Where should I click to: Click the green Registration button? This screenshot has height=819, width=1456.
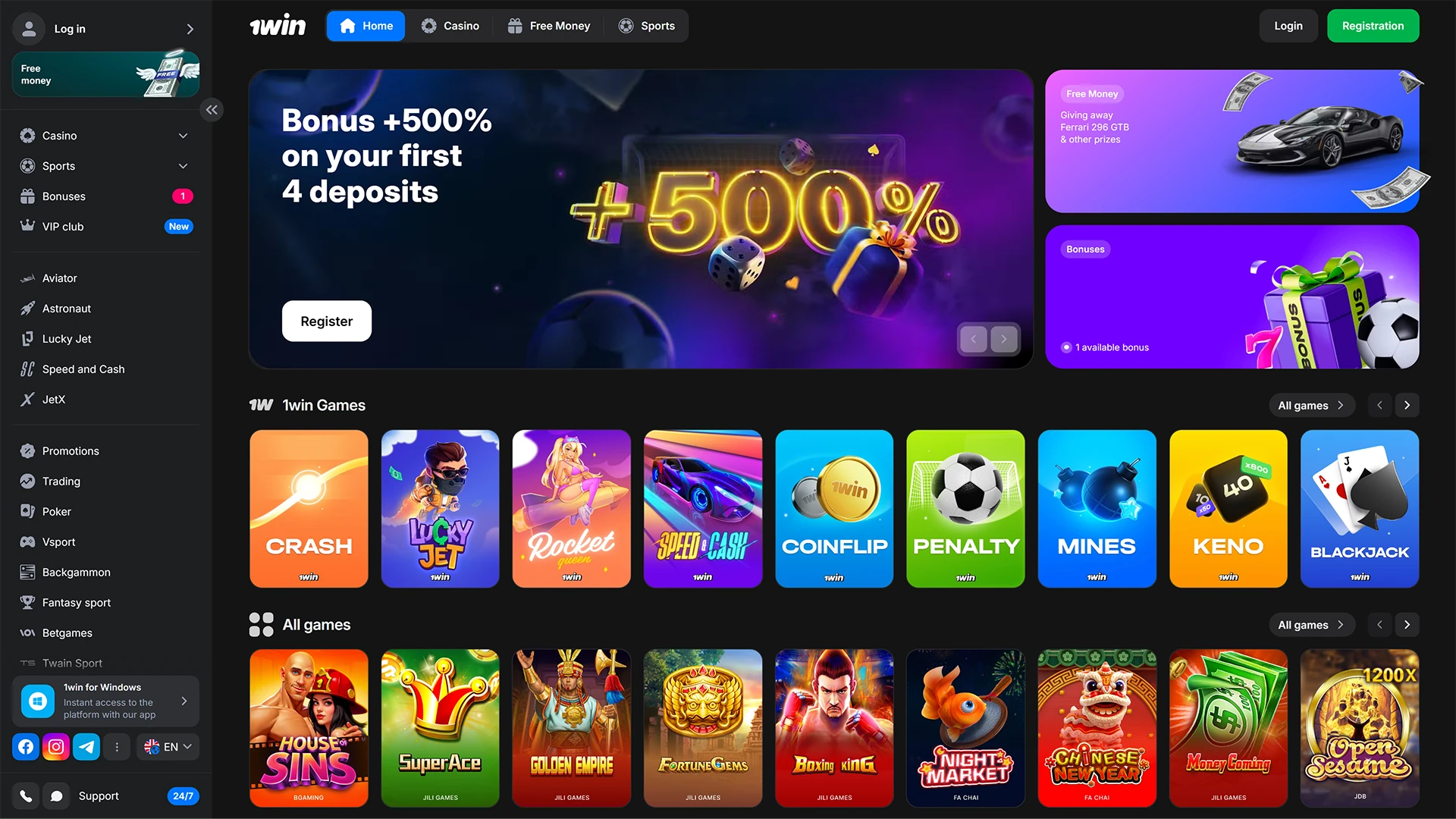pyautogui.click(x=1373, y=26)
